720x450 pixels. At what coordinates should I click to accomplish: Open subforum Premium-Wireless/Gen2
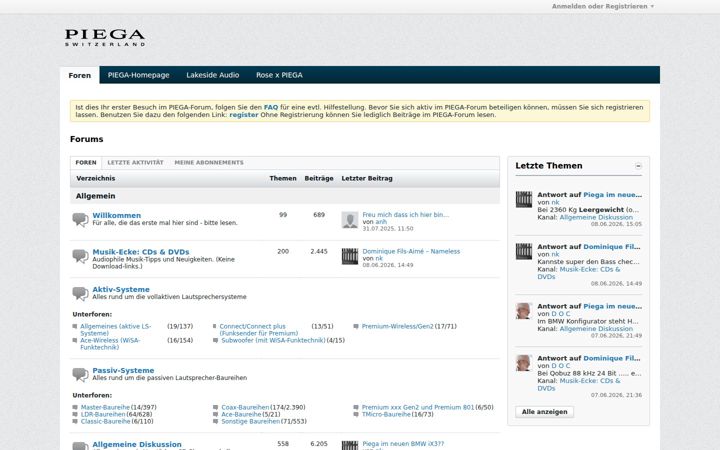pos(398,326)
